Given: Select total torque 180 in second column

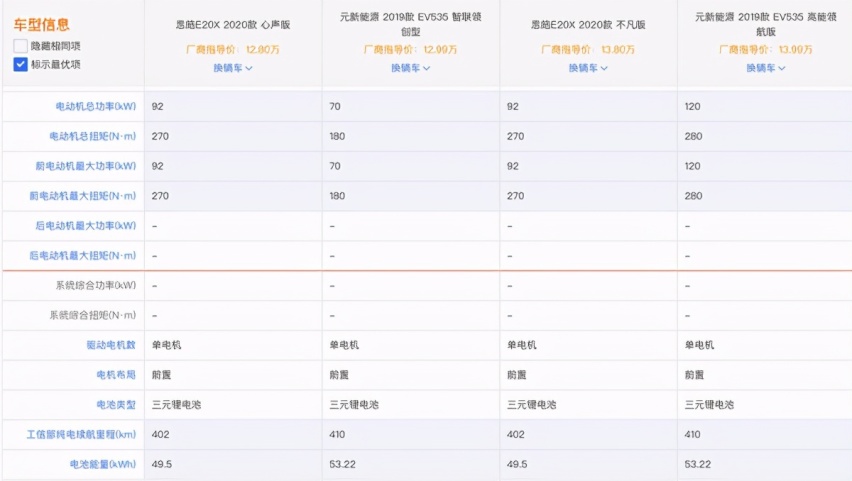Looking at the screenshot, I should [337, 136].
